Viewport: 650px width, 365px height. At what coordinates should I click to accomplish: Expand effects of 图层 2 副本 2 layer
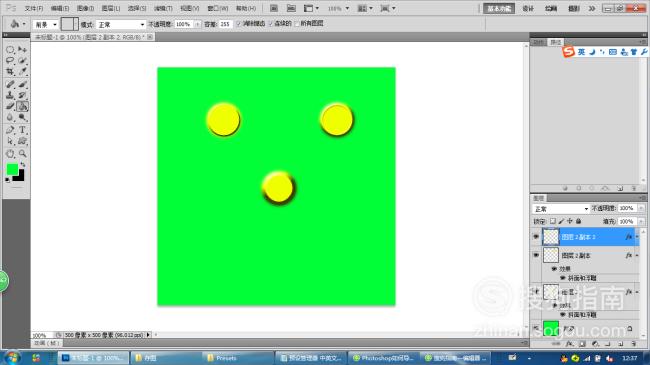point(637,237)
